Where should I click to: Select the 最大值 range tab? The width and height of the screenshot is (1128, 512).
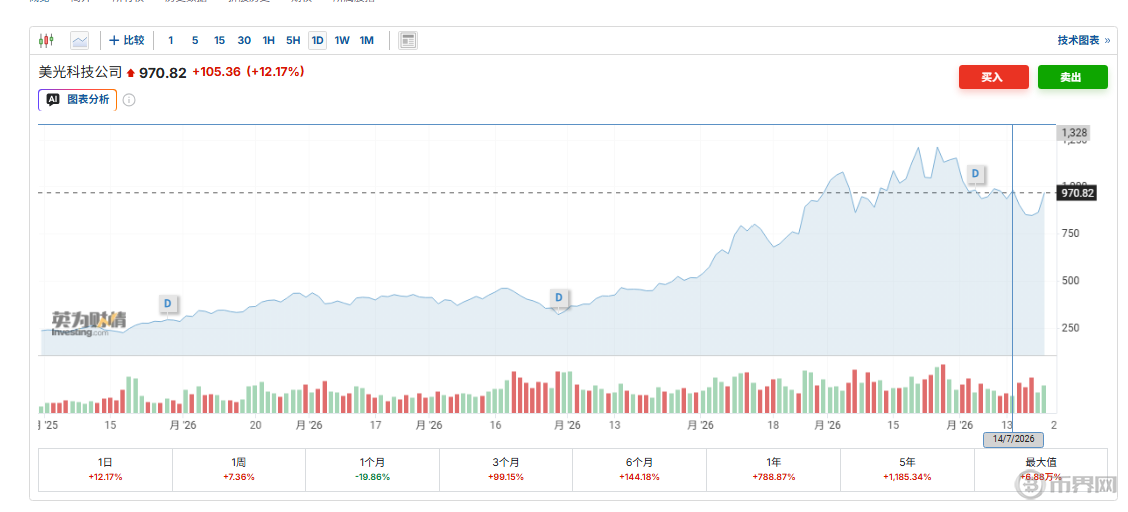pos(1041,470)
